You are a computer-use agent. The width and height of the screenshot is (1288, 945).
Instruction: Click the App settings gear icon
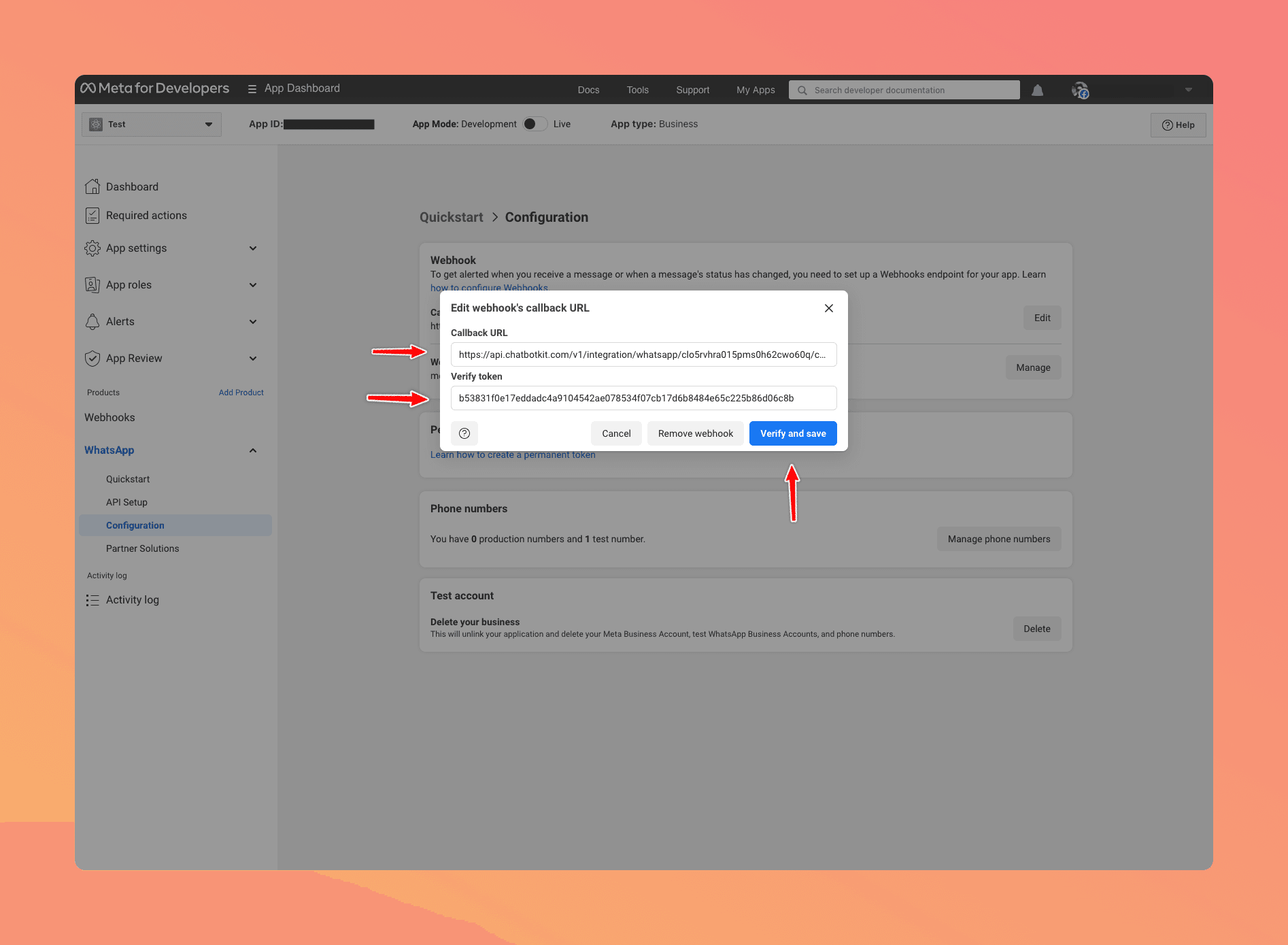92,248
